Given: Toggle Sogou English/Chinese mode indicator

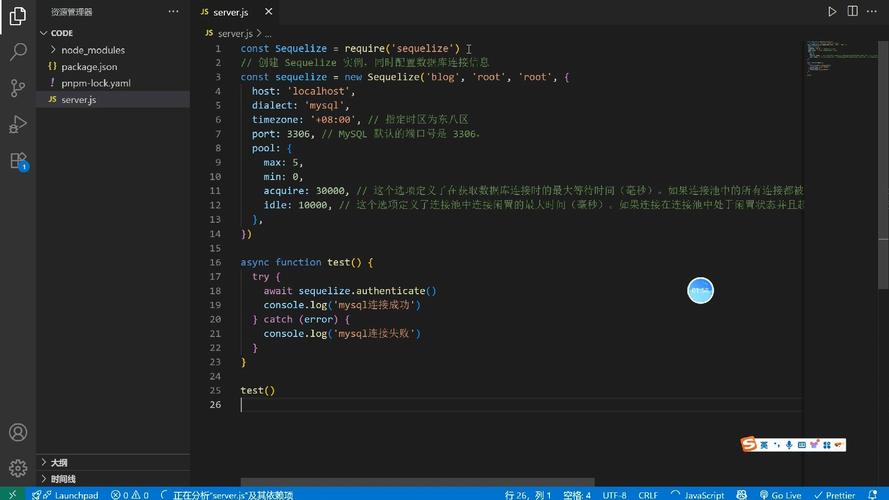Looking at the screenshot, I should pyautogui.click(x=764, y=445).
